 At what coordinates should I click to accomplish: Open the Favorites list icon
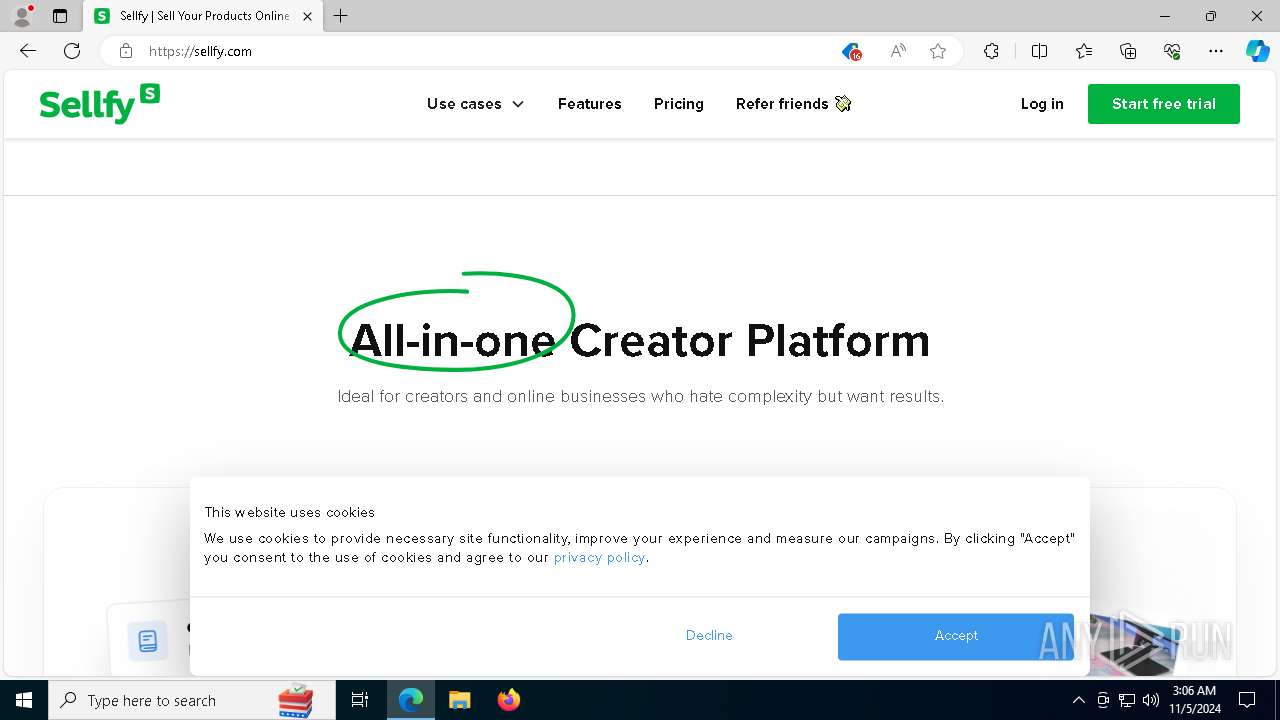click(x=1084, y=51)
